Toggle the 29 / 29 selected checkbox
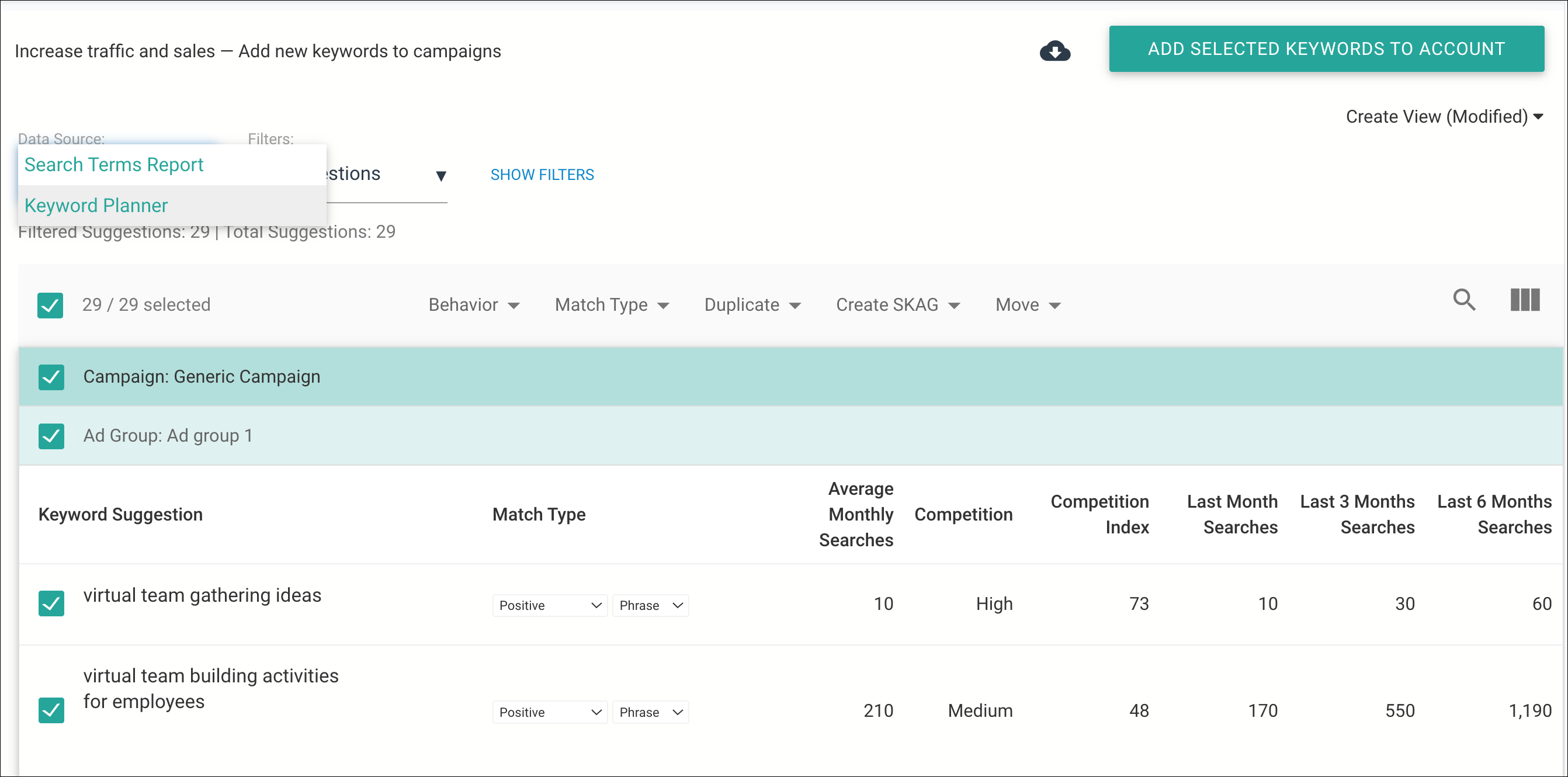The height and width of the screenshot is (777, 1568). (50, 305)
